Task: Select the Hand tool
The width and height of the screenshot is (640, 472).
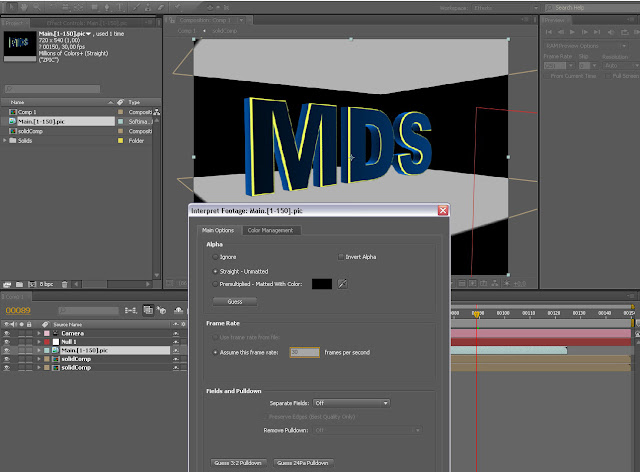Action: point(24,7)
